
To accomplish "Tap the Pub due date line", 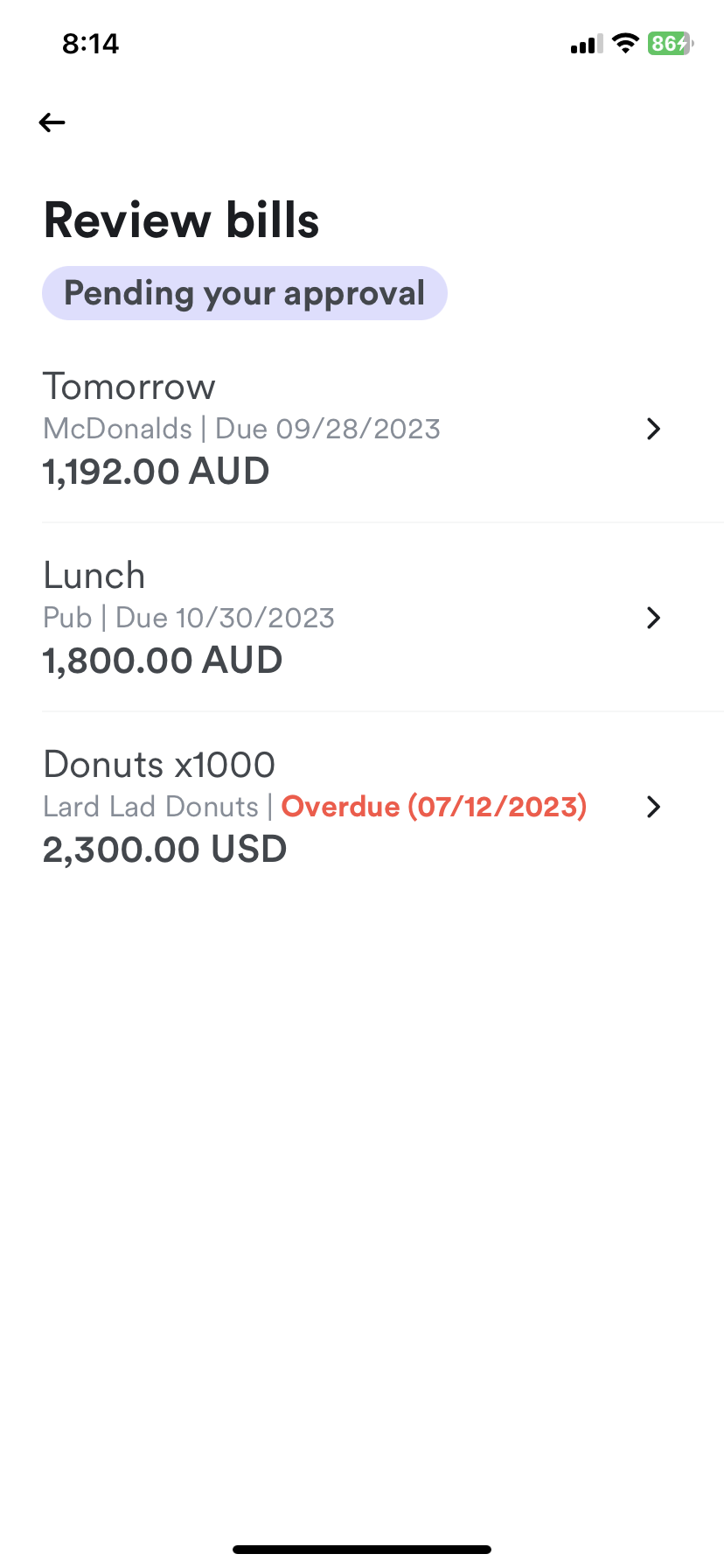I will [189, 618].
